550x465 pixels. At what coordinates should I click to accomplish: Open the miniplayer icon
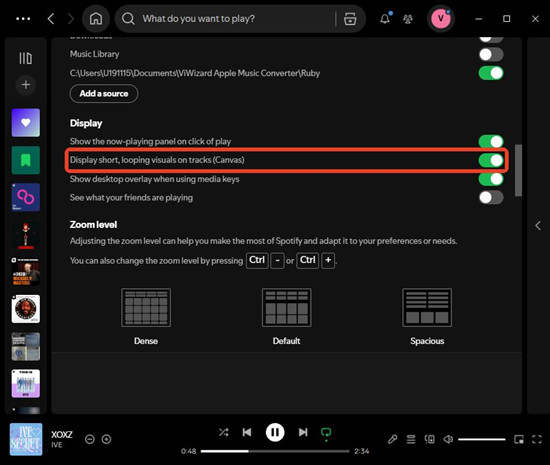[x=519, y=439]
